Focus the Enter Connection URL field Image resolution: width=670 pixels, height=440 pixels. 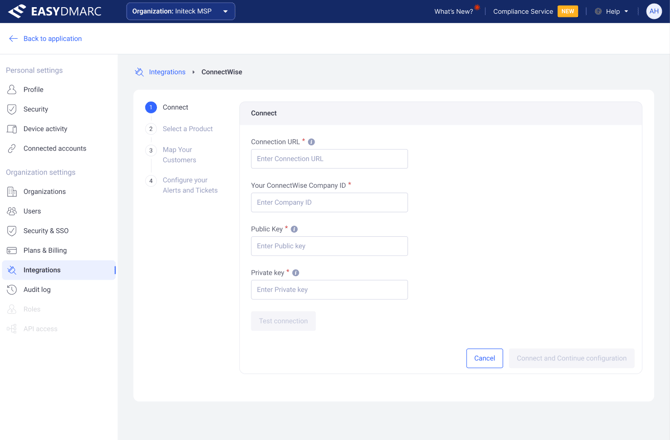329,159
